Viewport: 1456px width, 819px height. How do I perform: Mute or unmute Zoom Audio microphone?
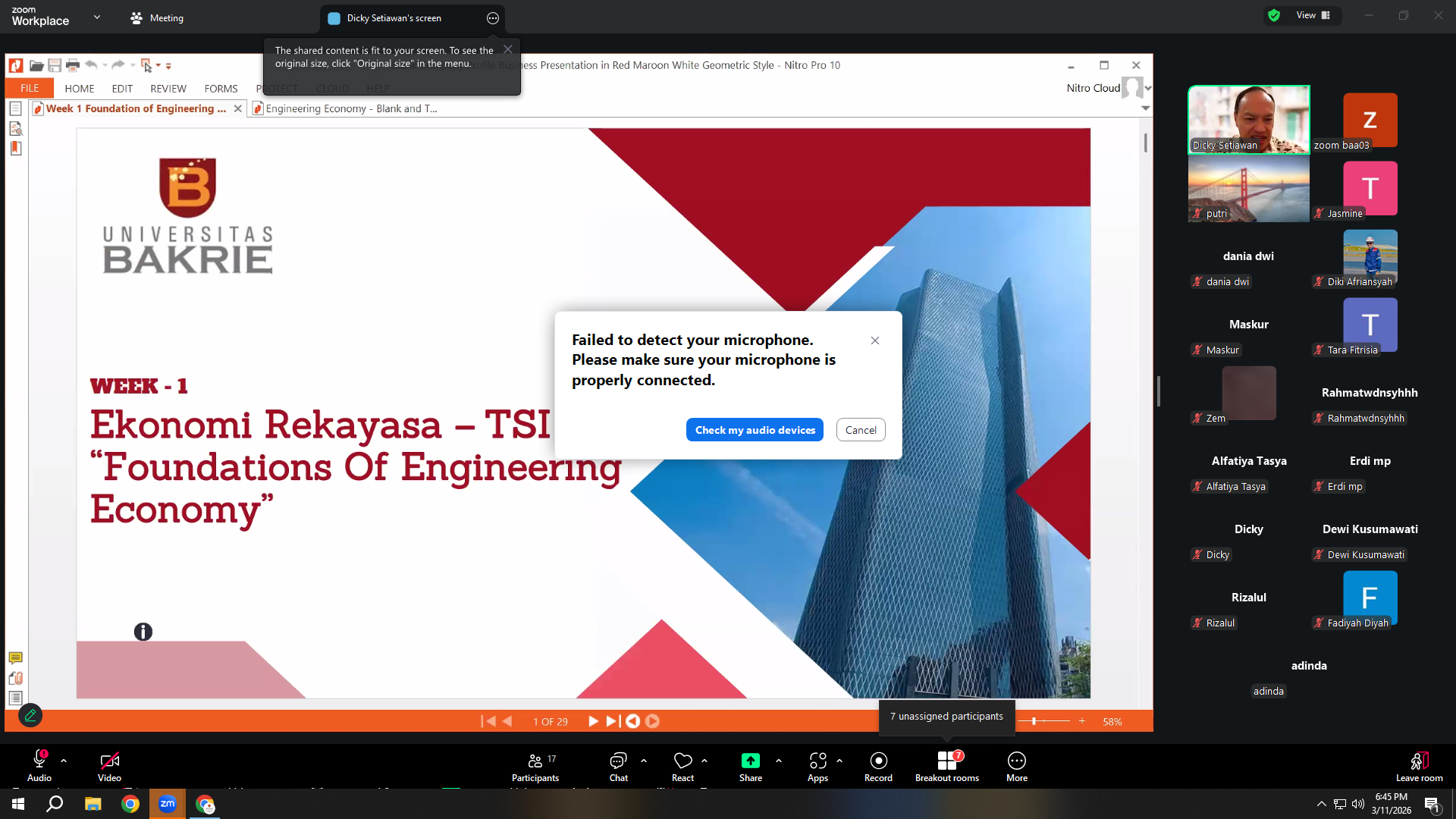coord(39,766)
